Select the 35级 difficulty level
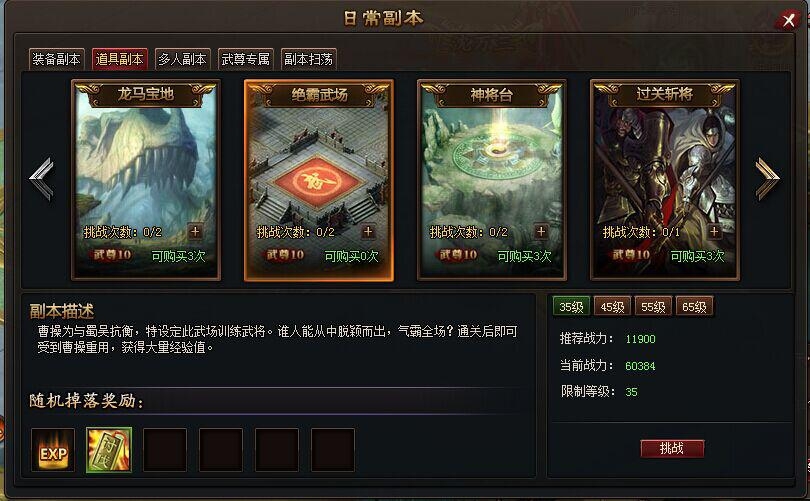The image size is (810, 501). point(571,307)
